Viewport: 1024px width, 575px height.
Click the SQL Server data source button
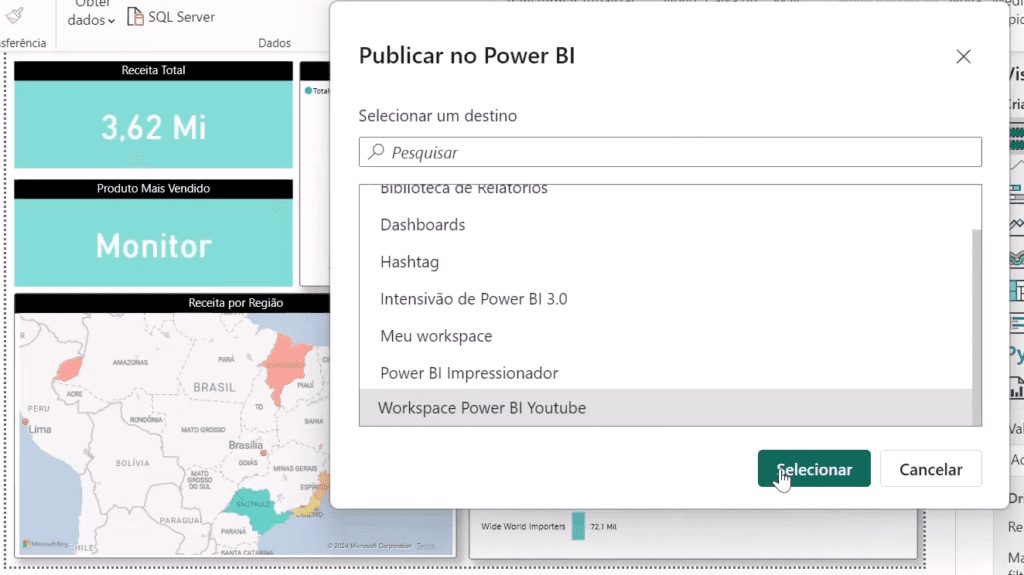tap(171, 17)
